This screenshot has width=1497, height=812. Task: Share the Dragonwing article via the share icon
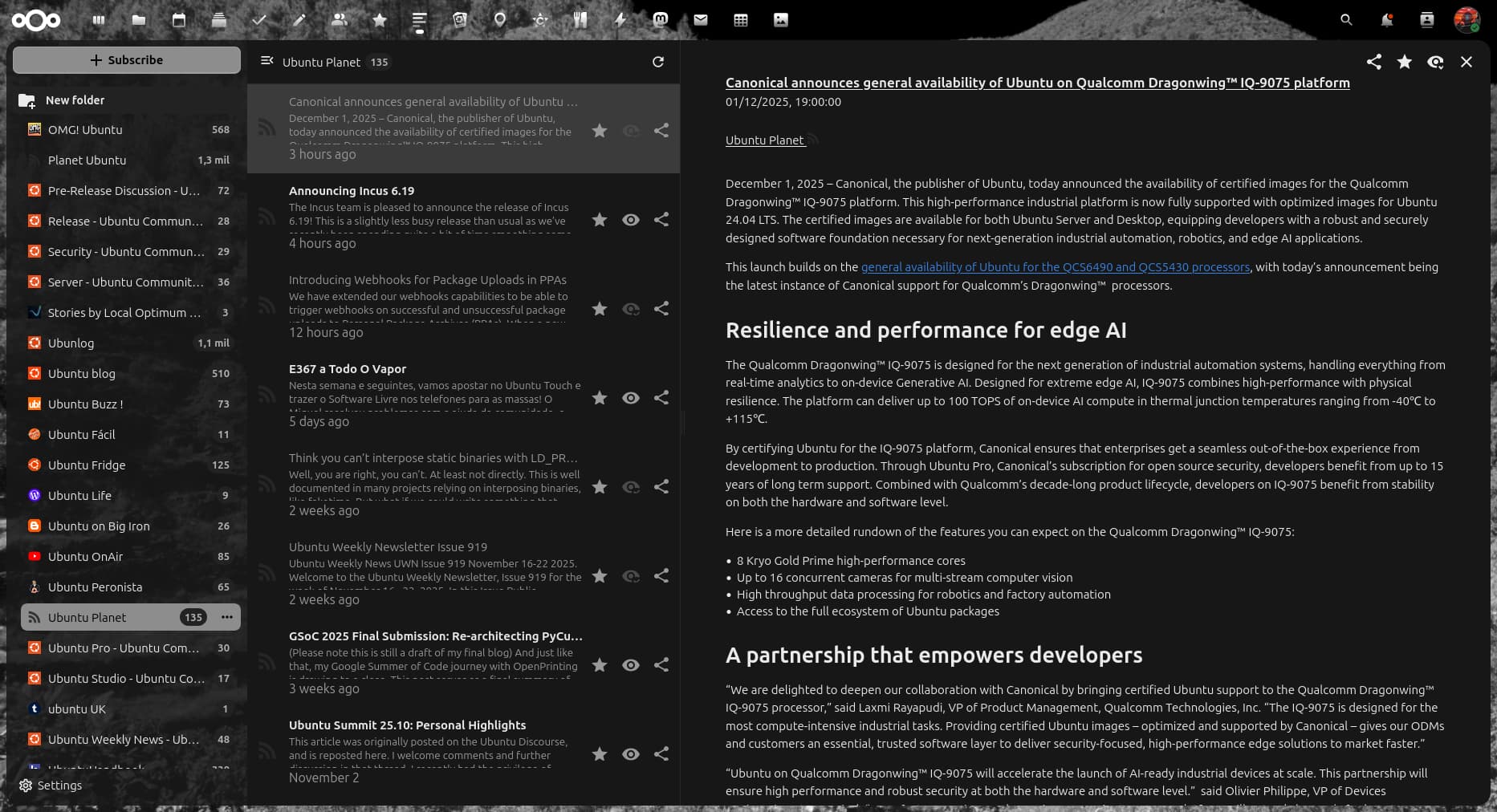[x=1373, y=61]
